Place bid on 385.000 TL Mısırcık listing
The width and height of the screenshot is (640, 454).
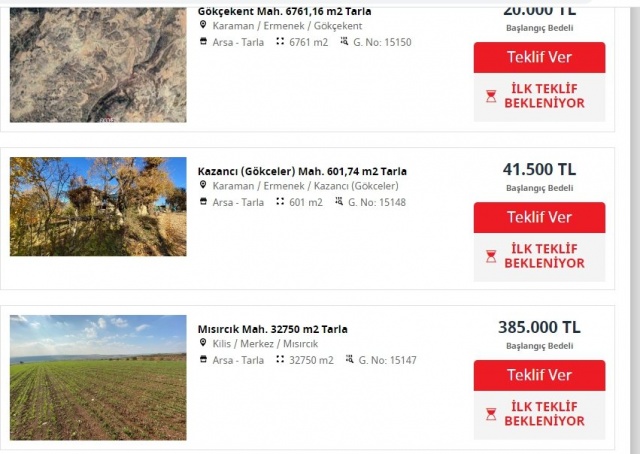click(539, 375)
